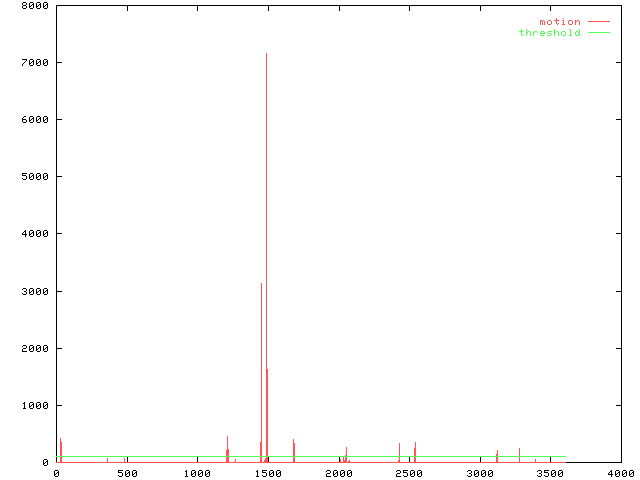The width and height of the screenshot is (640, 480).
Task: Click the x-axis label 1500
Action: (268, 474)
